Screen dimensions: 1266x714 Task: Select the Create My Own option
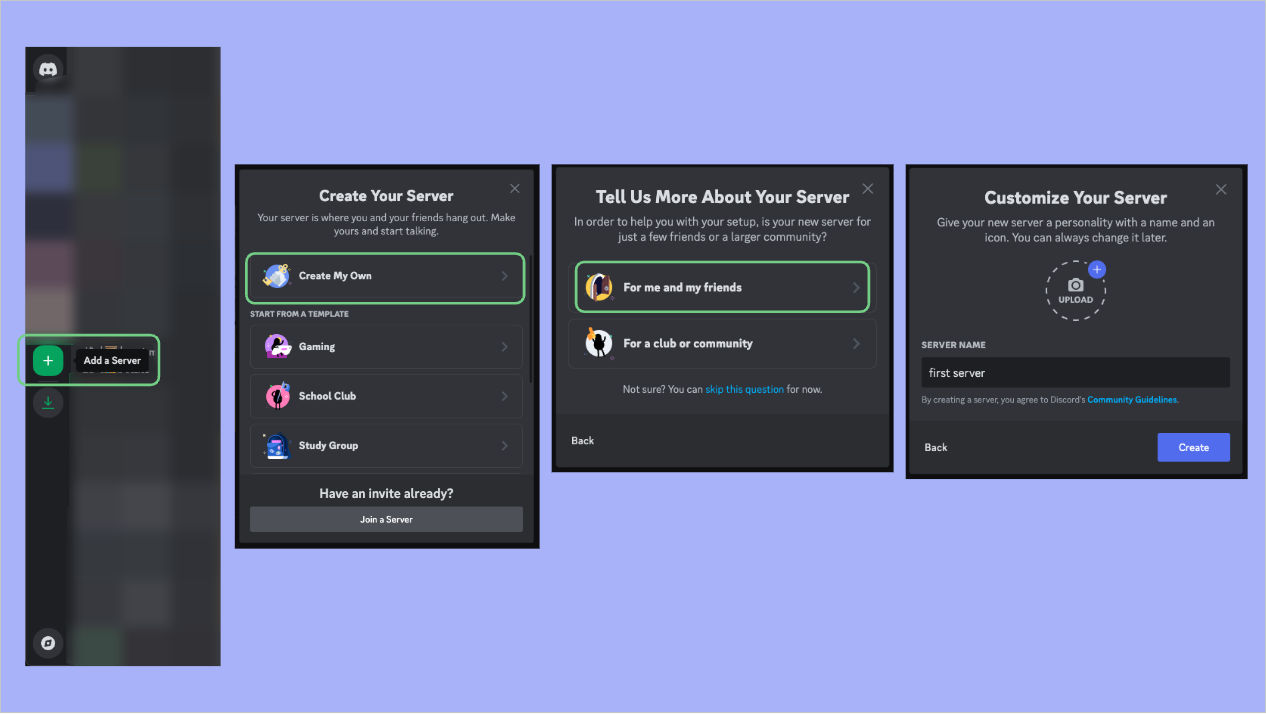click(x=385, y=277)
